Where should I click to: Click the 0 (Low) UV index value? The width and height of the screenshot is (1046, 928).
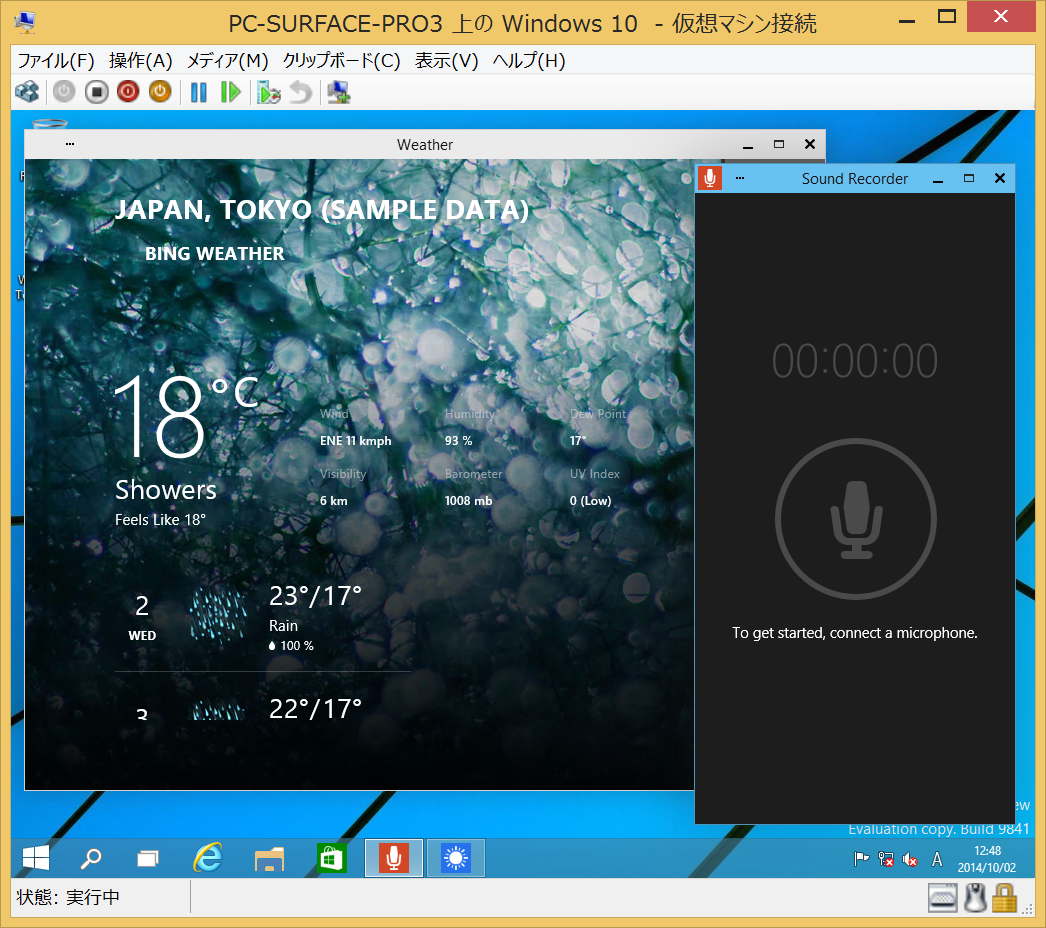coord(590,501)
